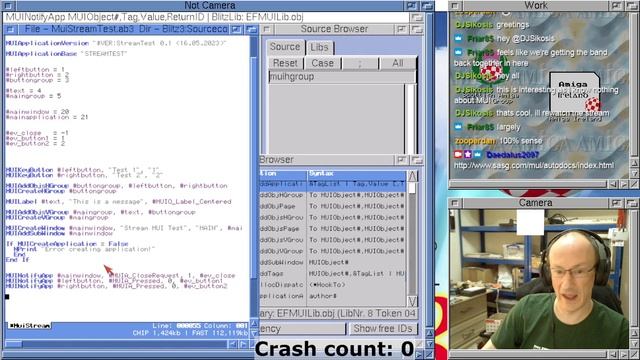640x360 pixels.
Task: Toggle the All filter button
Action: tap(398, 63)
